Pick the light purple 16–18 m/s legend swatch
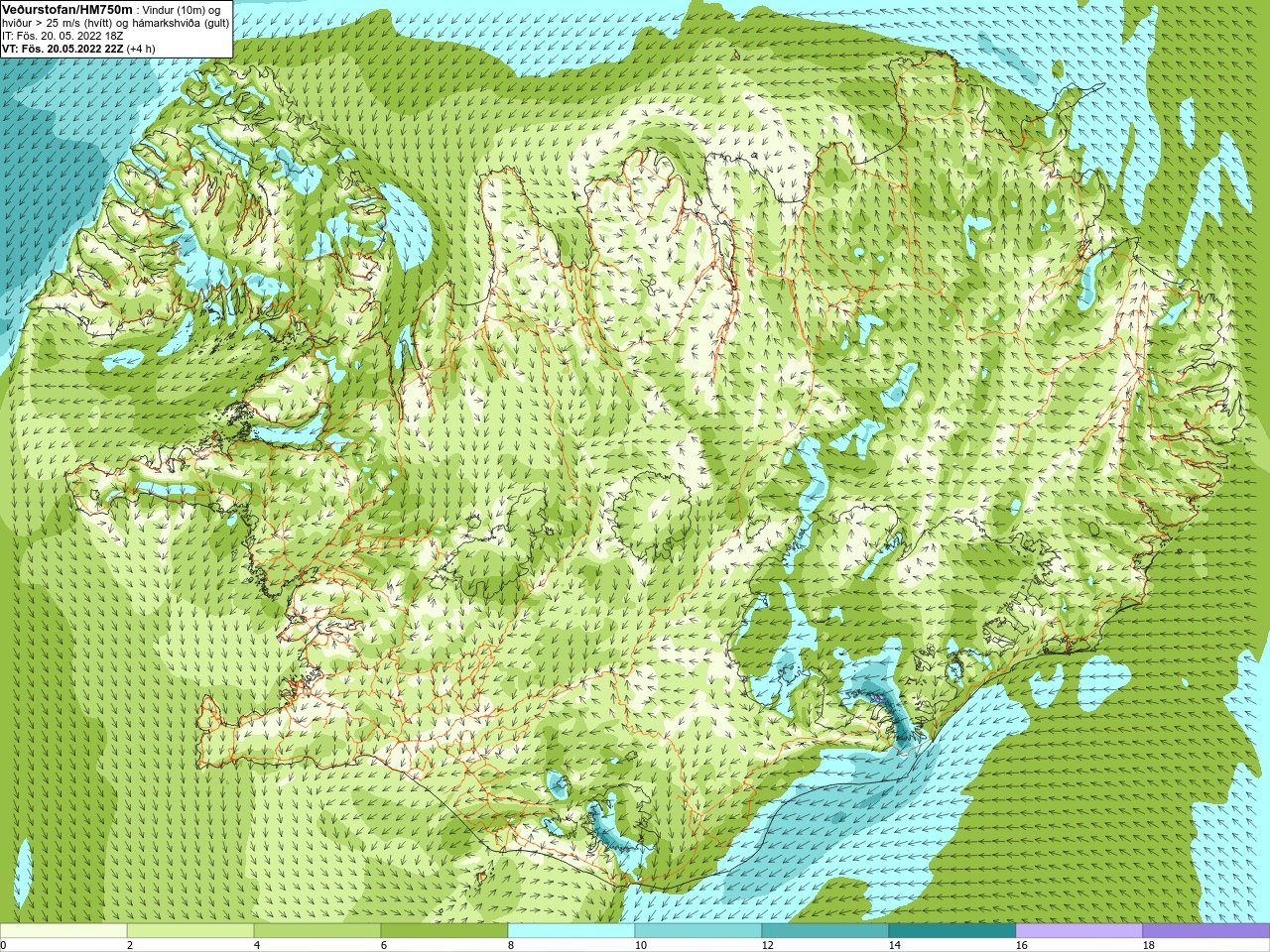The width and height of the screenshot is (1270, 952). pos(1079,931)
